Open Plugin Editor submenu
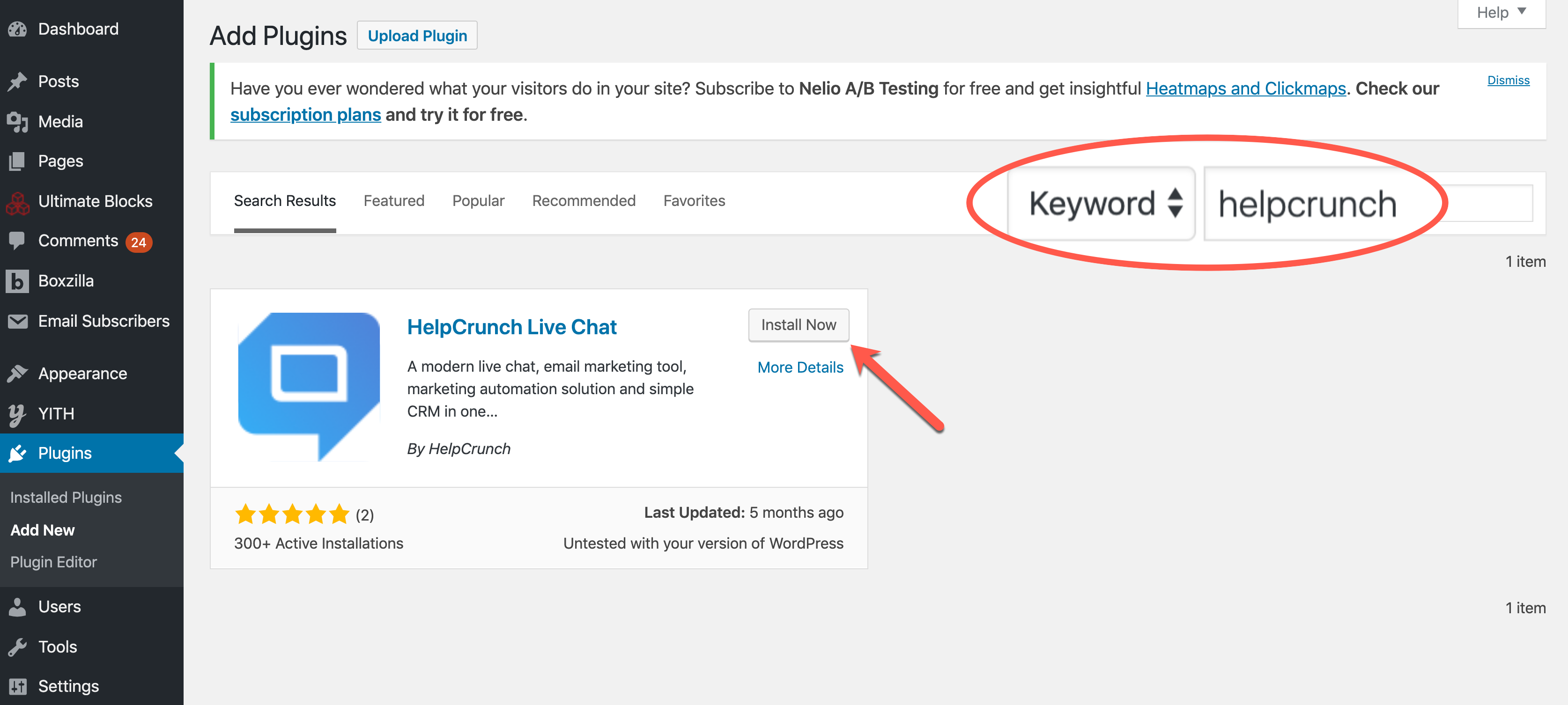Viewport: 1568px width, 705px height. pos(53,562)
